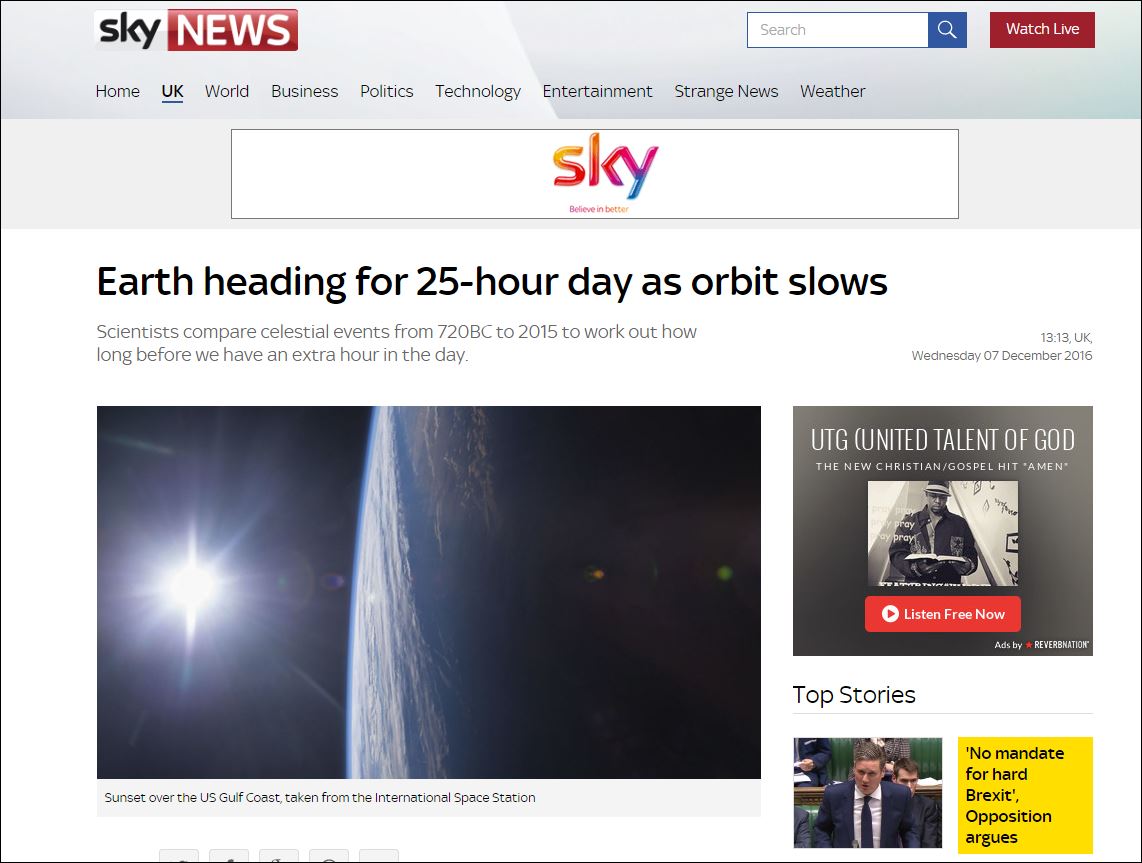
Task: Open the Entertainment section
Action: (597, 91)
